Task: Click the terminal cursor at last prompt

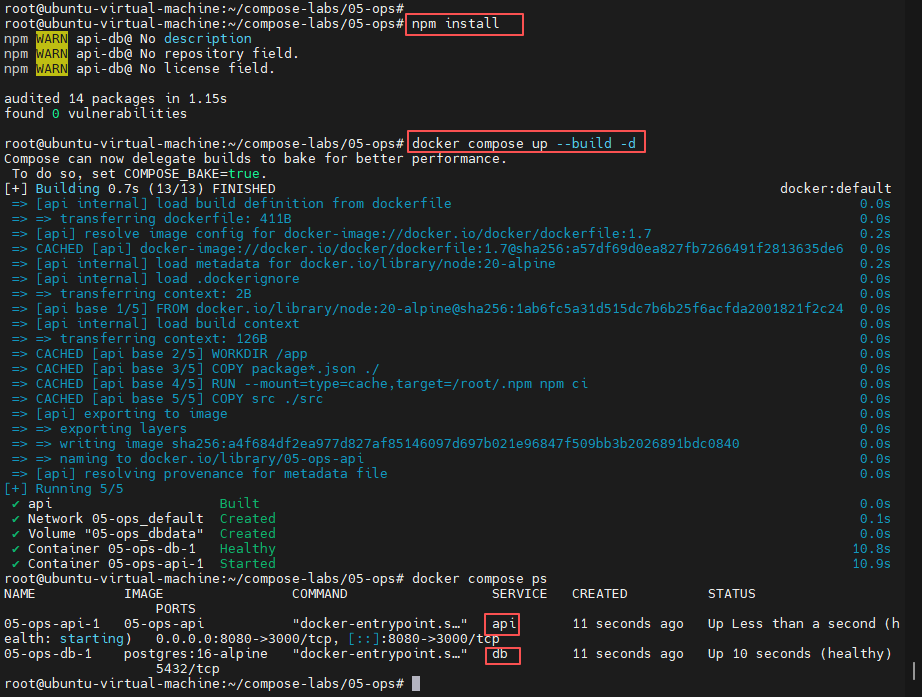Action: pos(416,683)
